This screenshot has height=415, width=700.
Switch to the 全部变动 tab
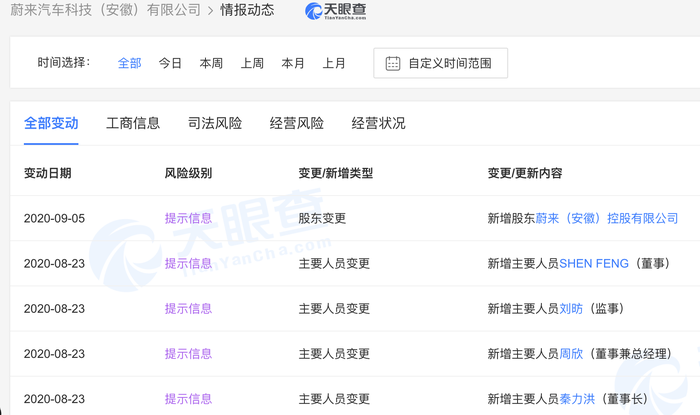click(51, 123)
